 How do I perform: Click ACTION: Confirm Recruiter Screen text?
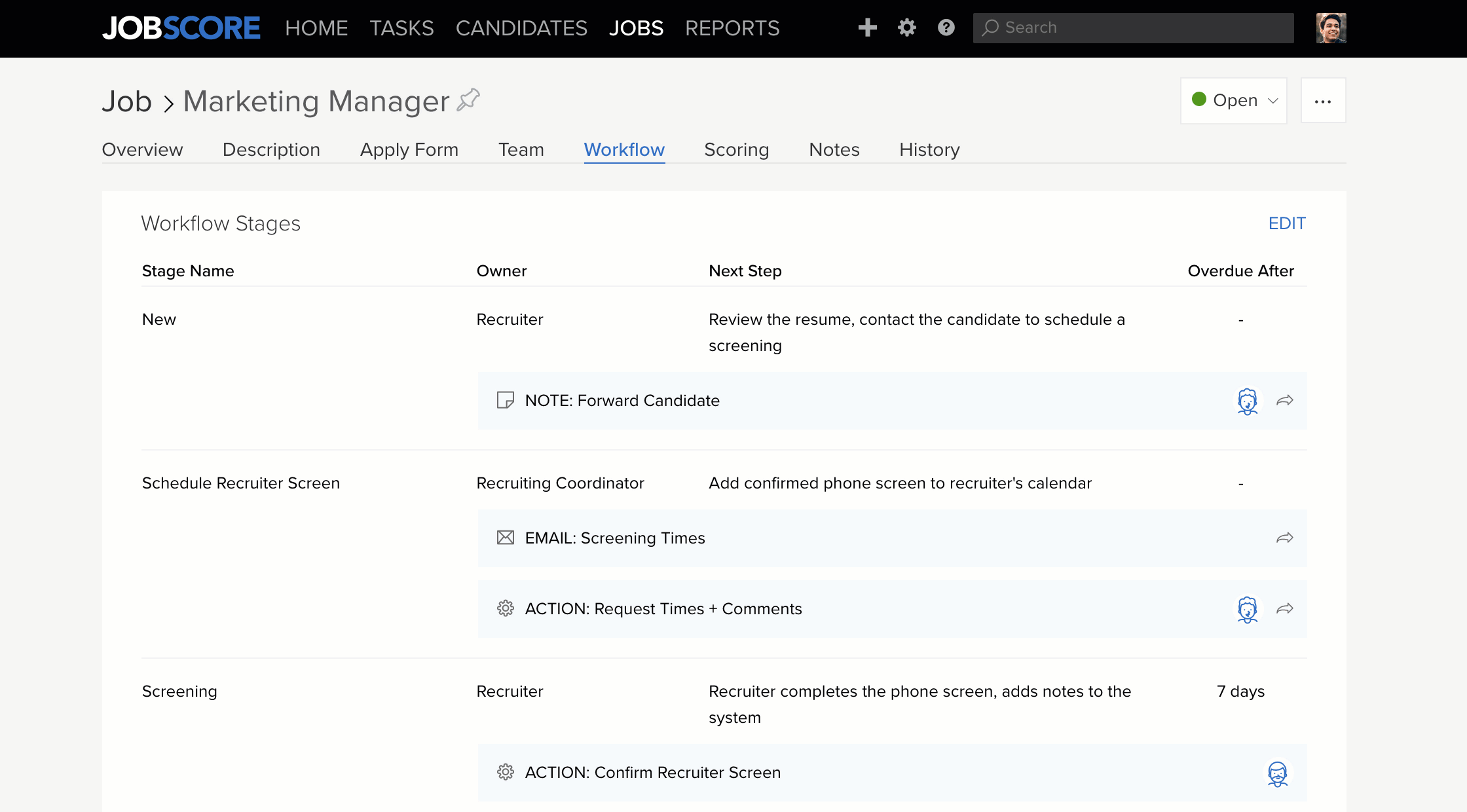(653, 772)
